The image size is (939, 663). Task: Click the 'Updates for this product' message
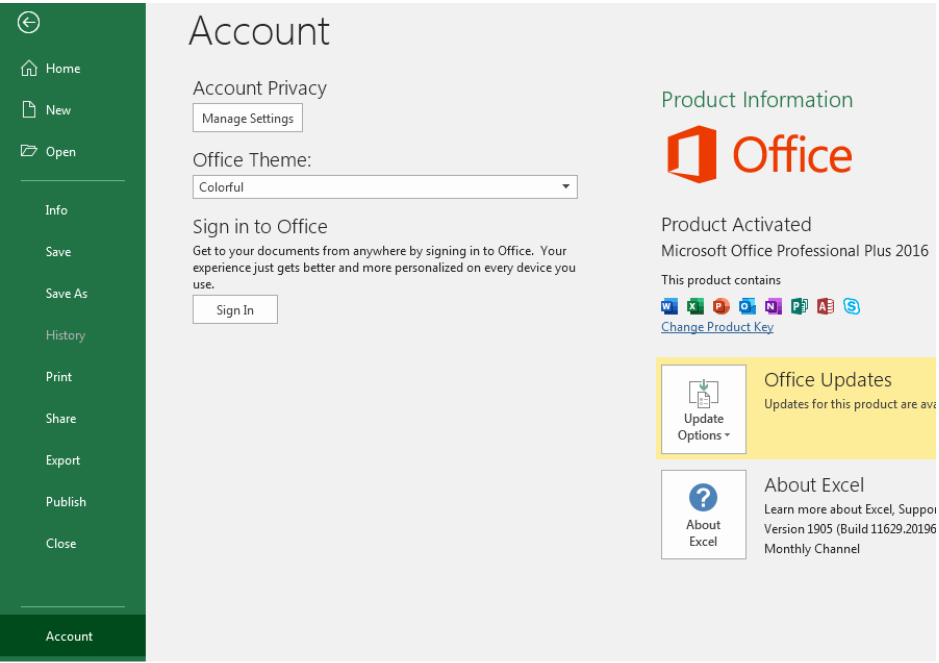(x=850, y=404)
